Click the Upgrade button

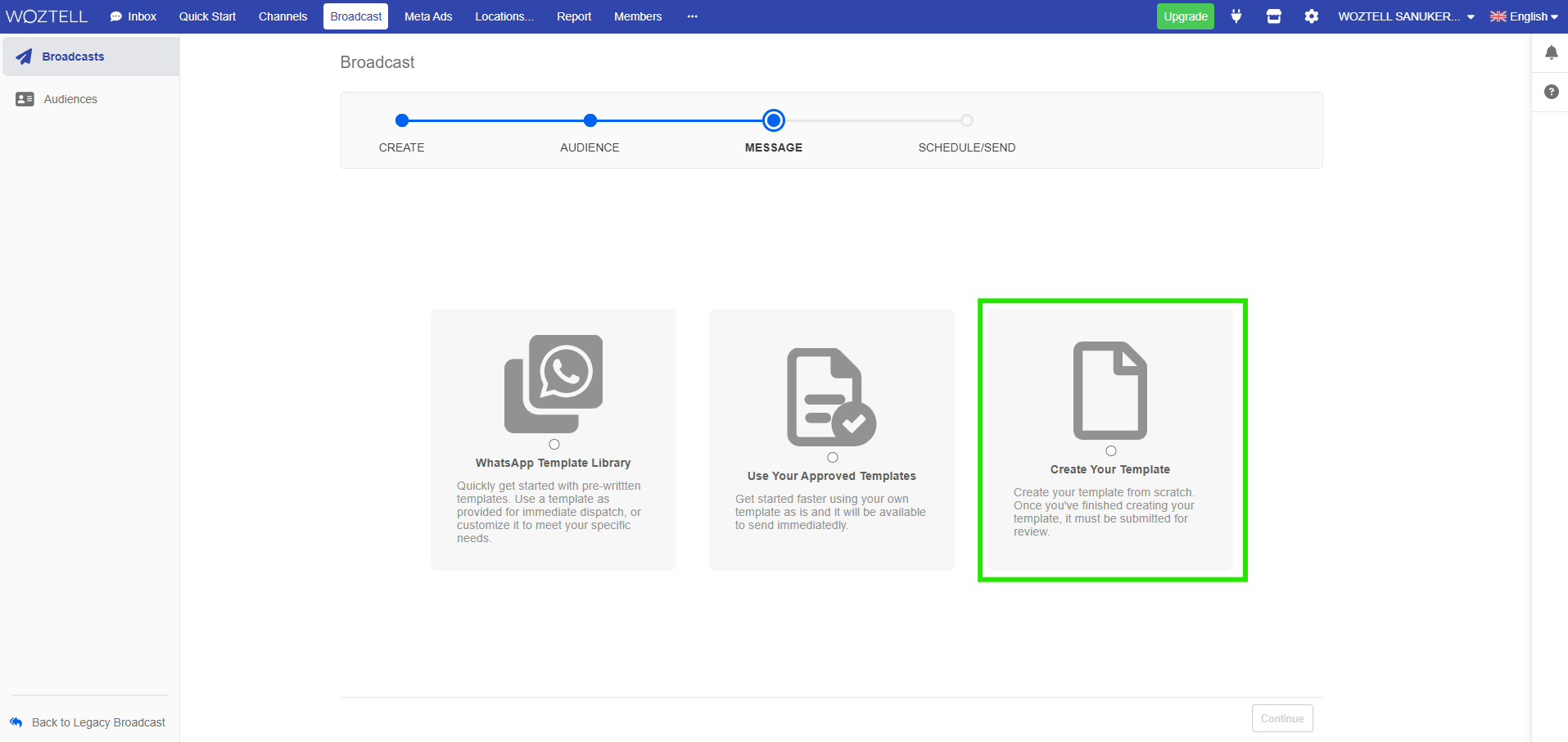(1185, 16)
